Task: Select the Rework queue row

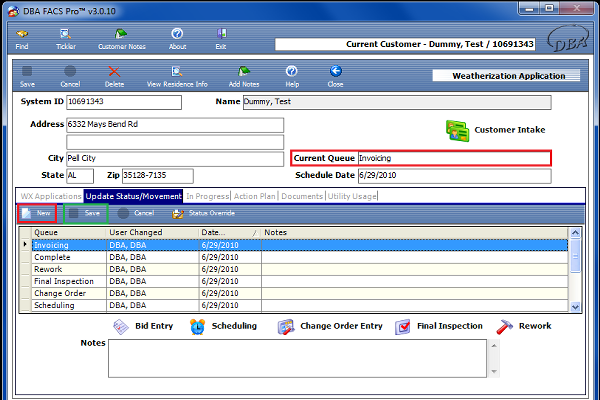Action: click(x=300, y=269)
